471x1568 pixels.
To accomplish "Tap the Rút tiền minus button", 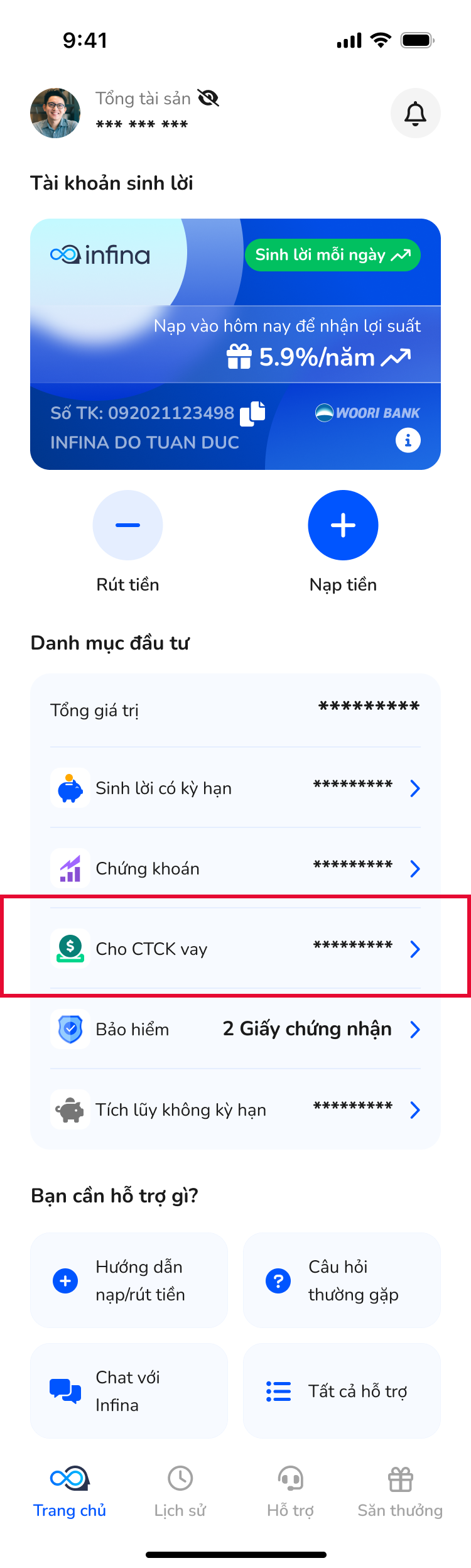I will (x=127, y=525).
